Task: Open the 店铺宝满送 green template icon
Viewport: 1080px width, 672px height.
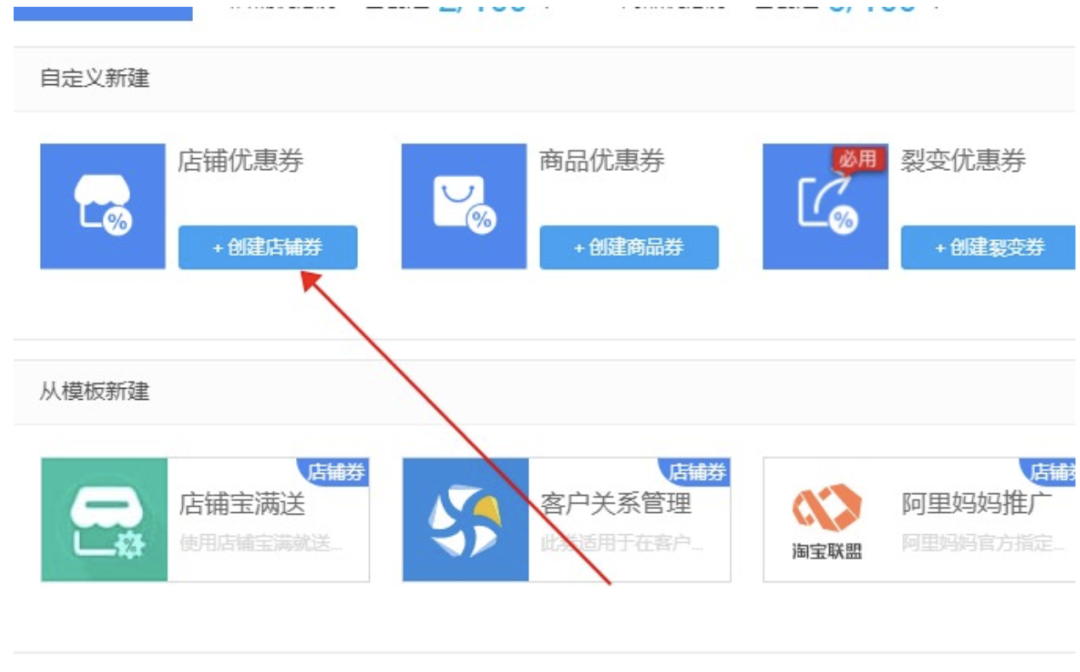Action: pos(104,519)
